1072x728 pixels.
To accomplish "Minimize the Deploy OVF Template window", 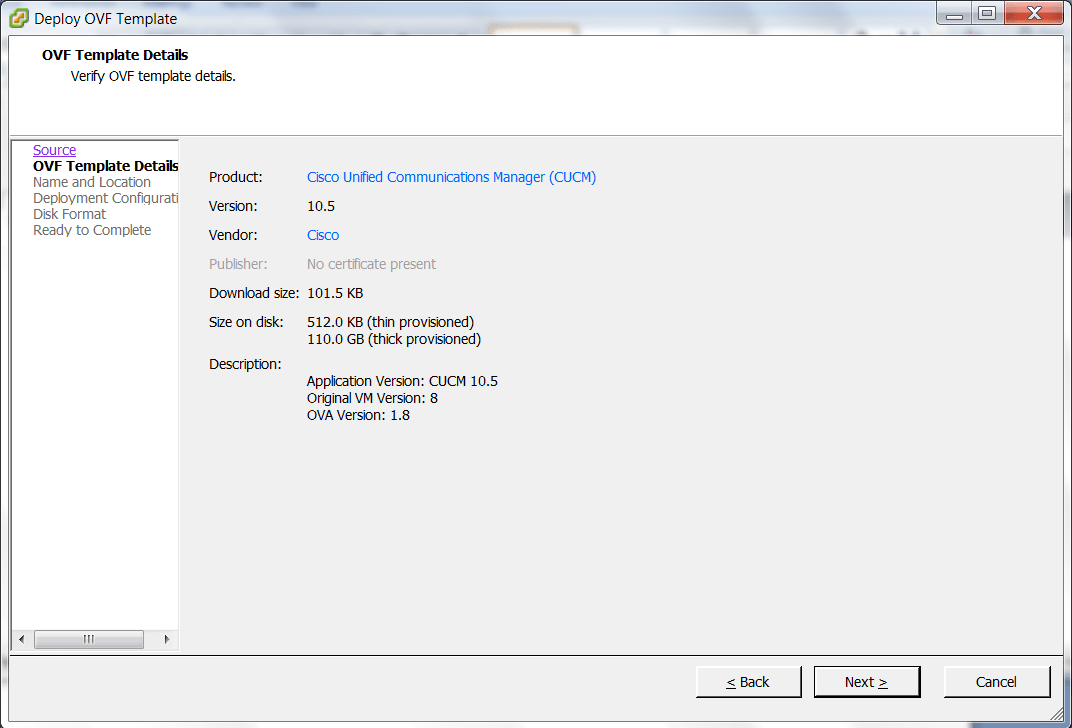I will coord(954,14).
